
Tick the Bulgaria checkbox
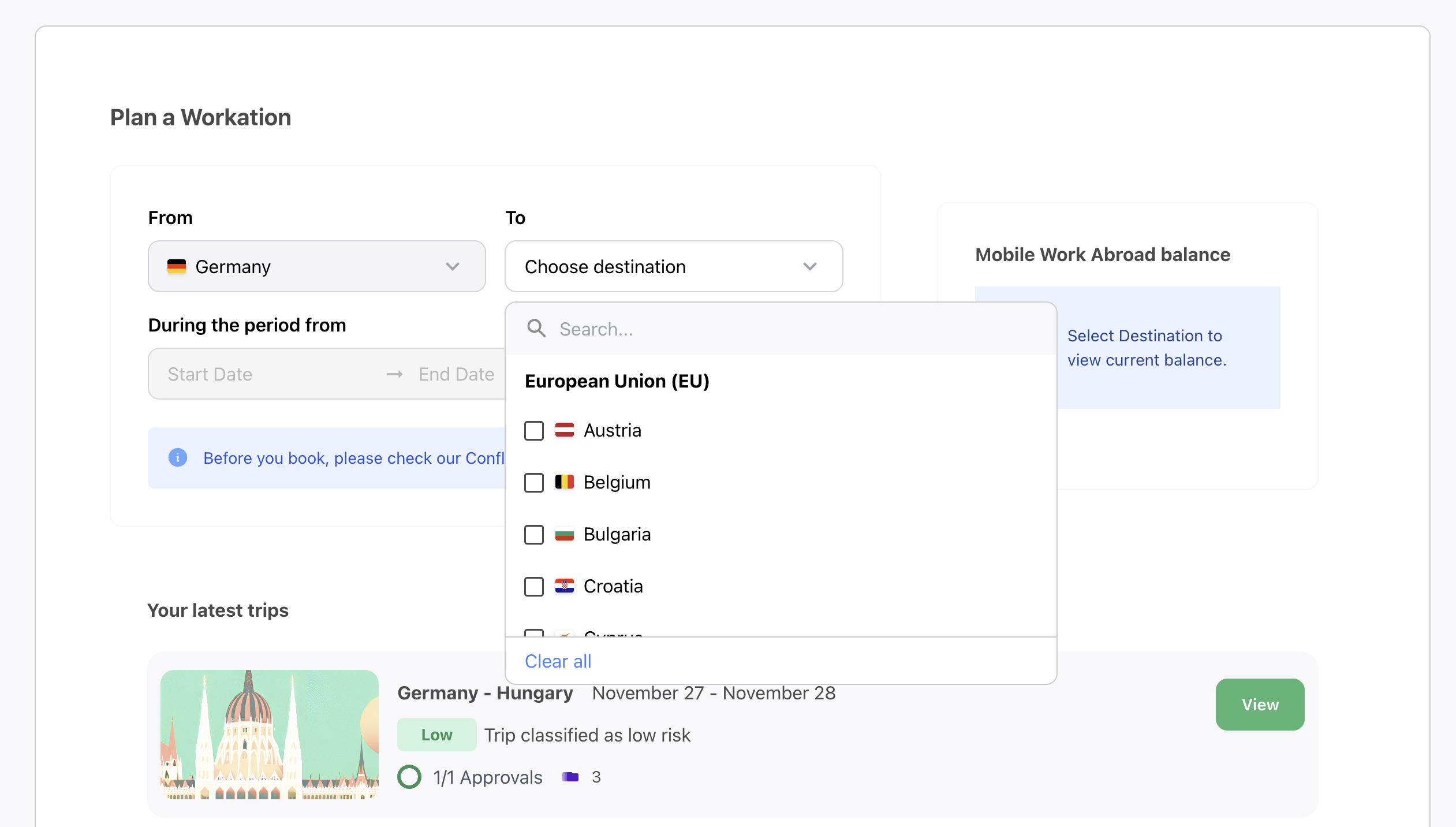click(x=534, y=534)
